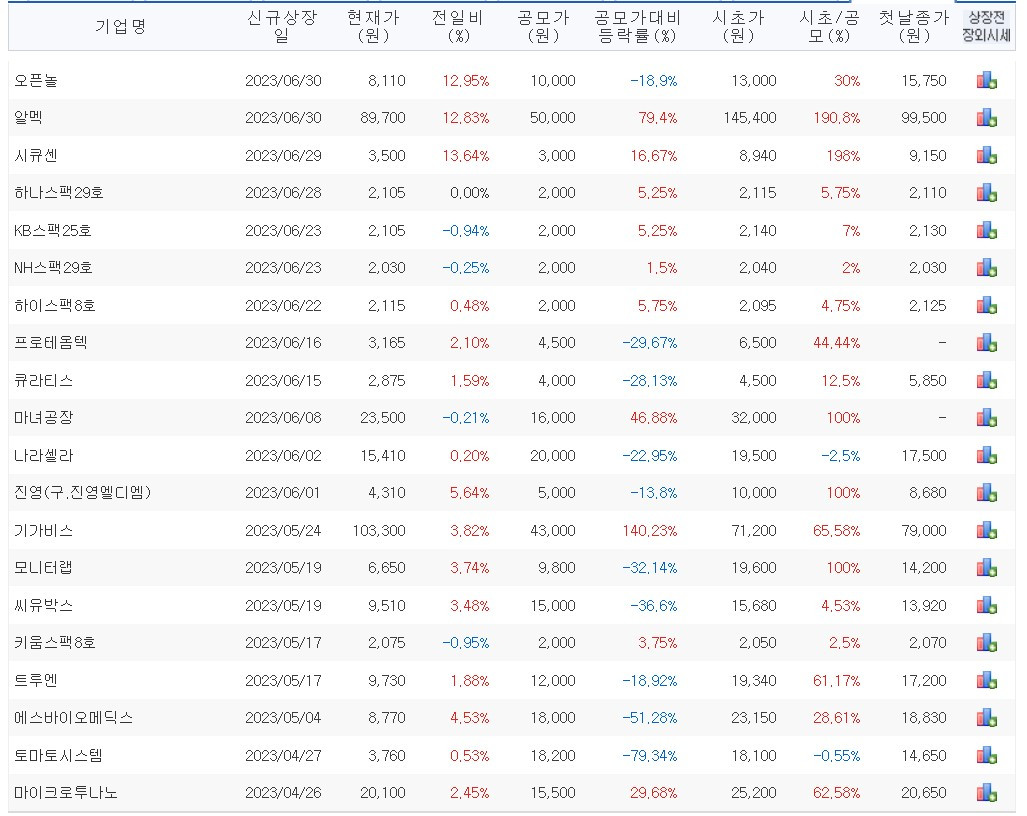The width and height of the screenshot is (1027, 816).
Task: Select 에스바이오메딕스 offering price 18,000
Action: [x=553, y=718]
